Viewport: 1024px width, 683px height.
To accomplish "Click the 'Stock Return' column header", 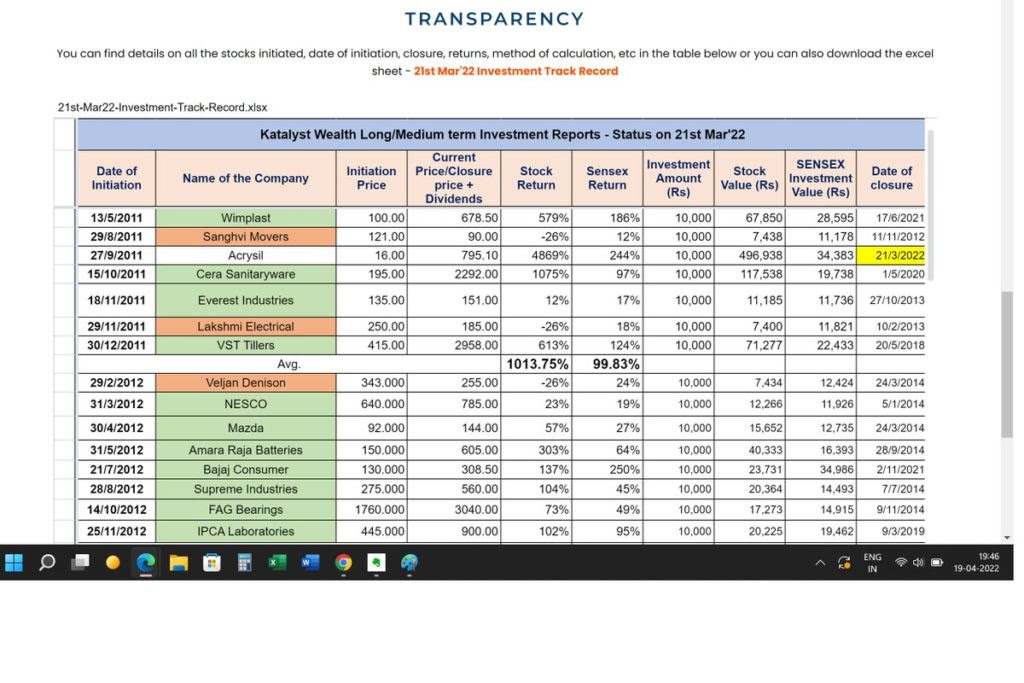I will tap(536, 178).
